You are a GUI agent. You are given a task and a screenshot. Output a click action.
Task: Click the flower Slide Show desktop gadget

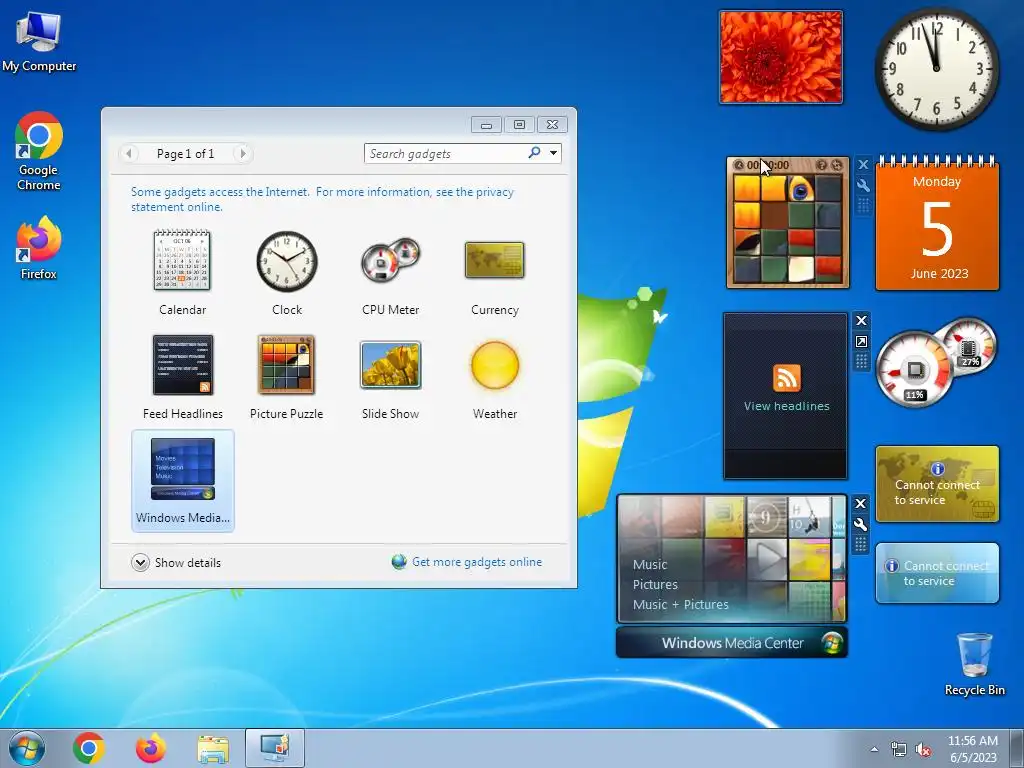780,57
